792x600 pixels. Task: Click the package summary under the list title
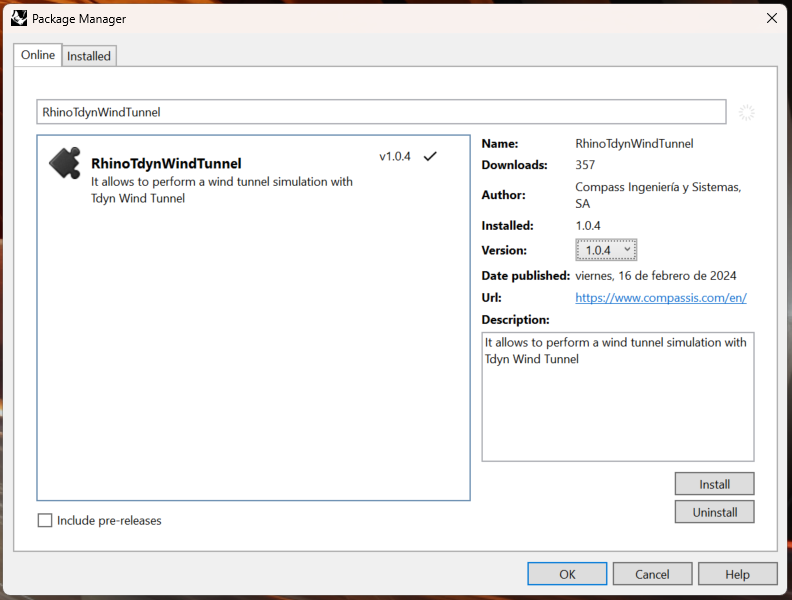[x=222, y=190]
